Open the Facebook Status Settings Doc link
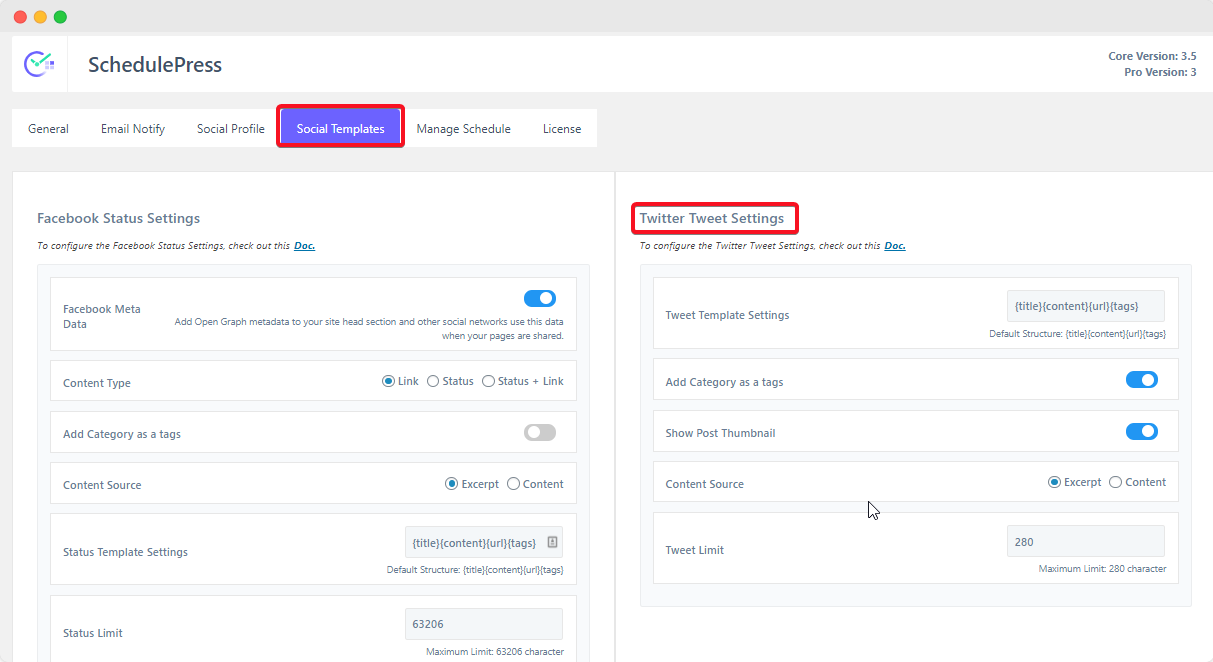The image size is (1213, 662). 304,245
